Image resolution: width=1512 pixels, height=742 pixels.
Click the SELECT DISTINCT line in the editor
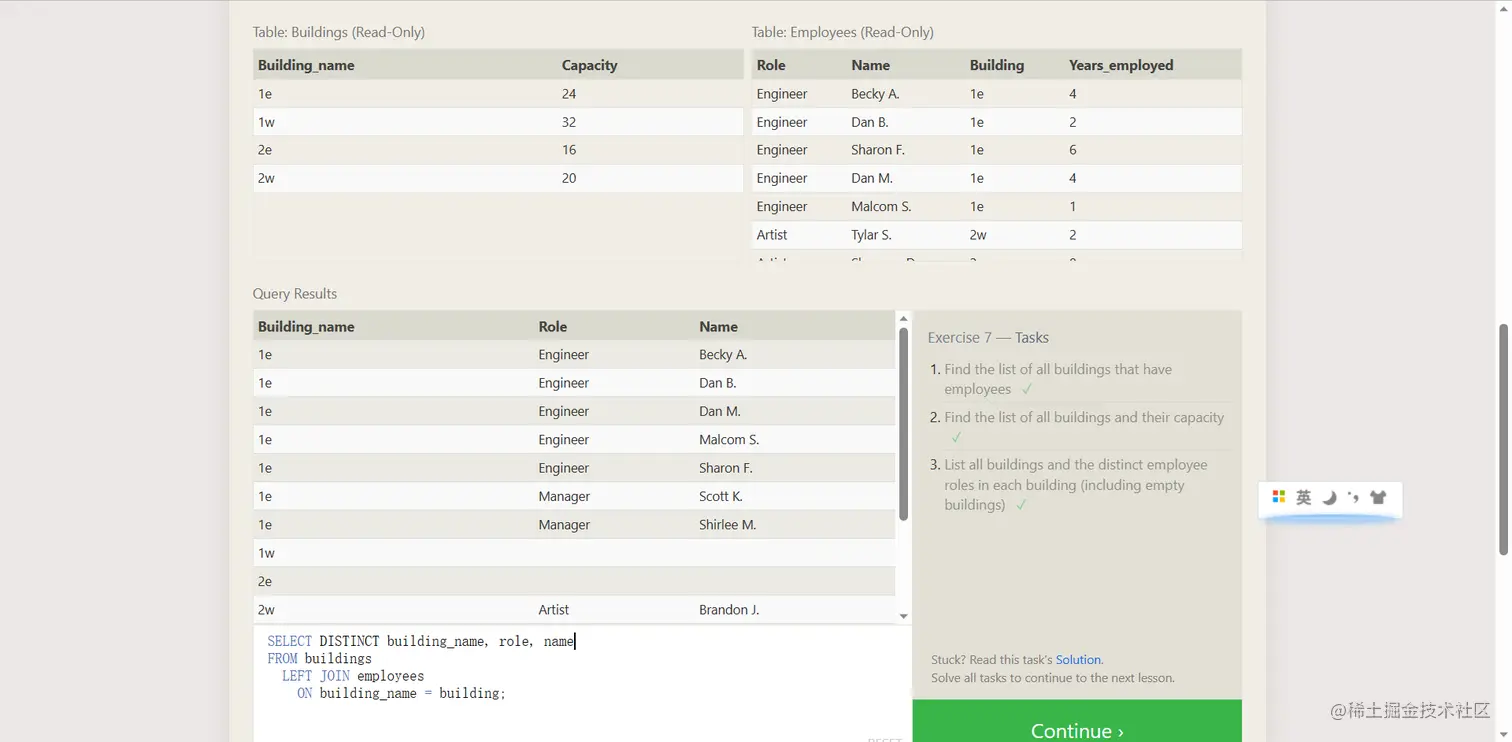[421, 641]
